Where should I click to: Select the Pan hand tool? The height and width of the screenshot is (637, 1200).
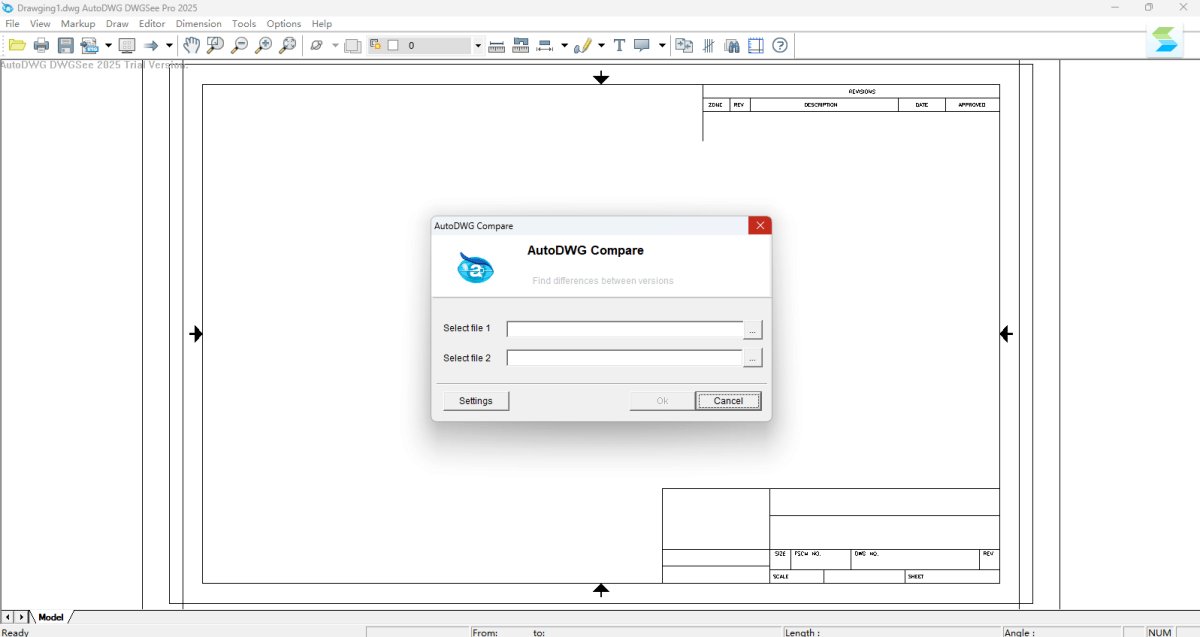coord(191,45)
